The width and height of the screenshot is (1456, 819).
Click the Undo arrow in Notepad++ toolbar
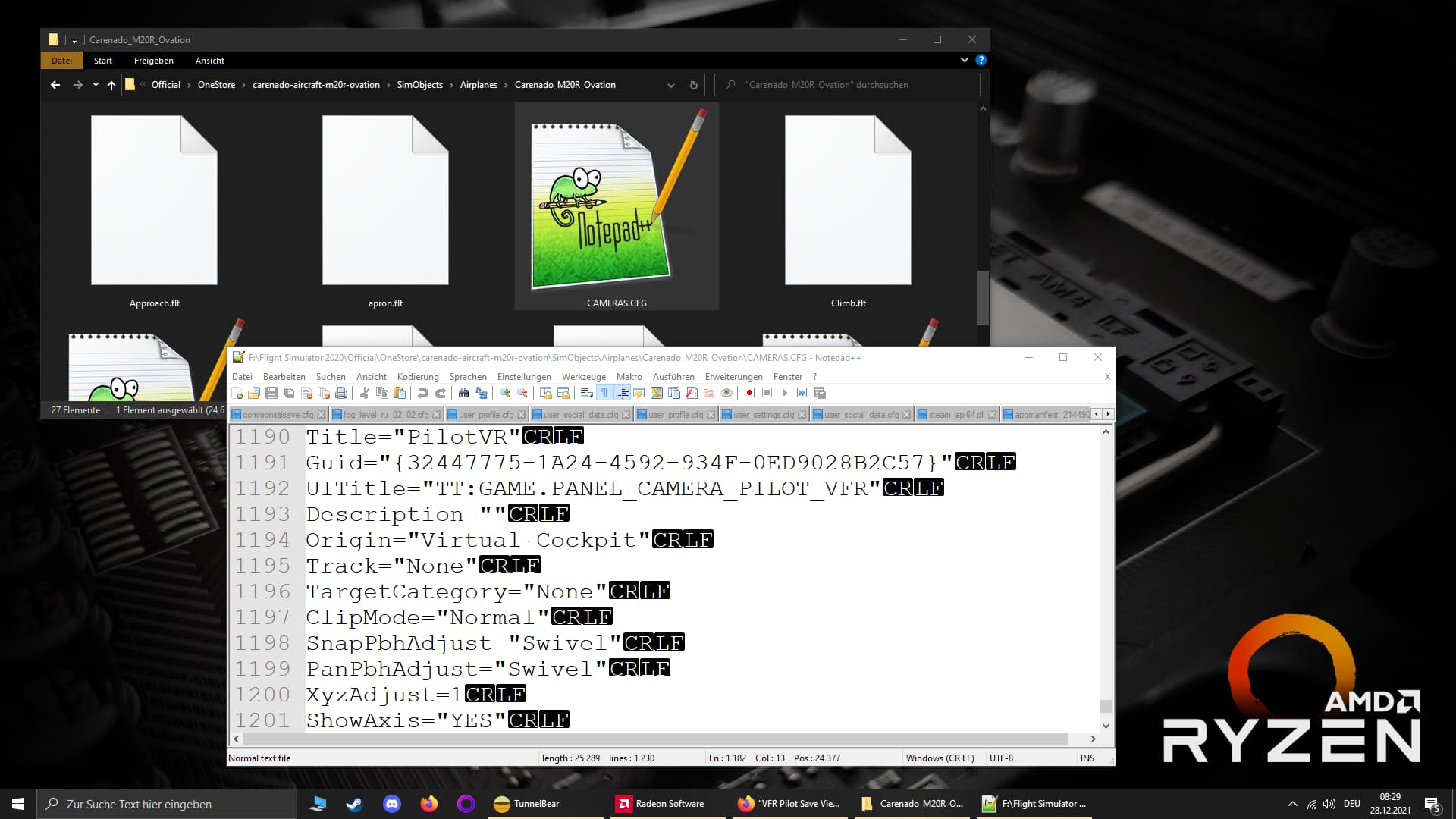[423, 393]
